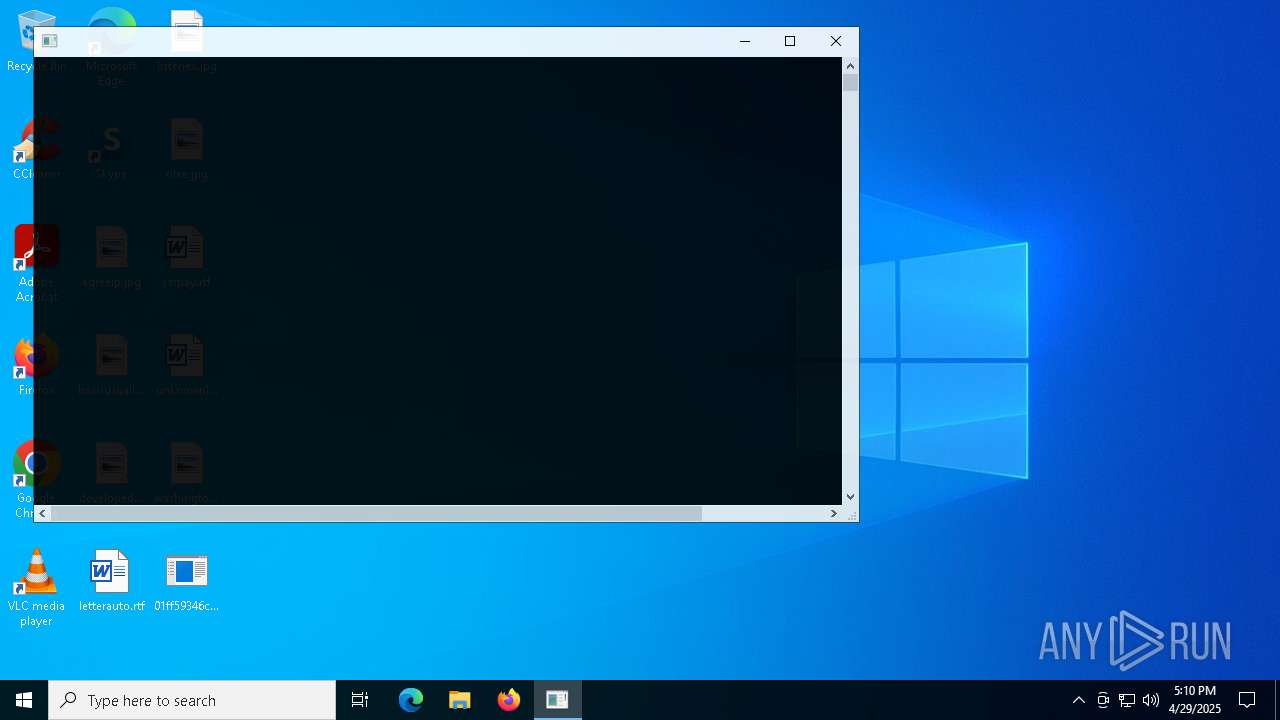
Task: Maximize the dark application window
Action: tap(790, 41)
